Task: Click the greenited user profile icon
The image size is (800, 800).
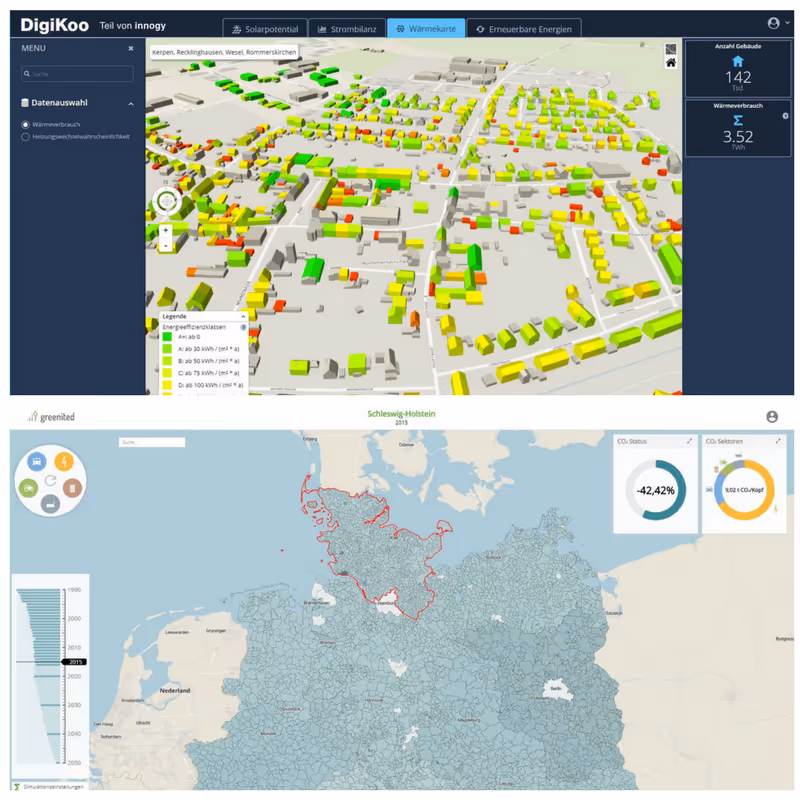Action: [x=772, y=417]
